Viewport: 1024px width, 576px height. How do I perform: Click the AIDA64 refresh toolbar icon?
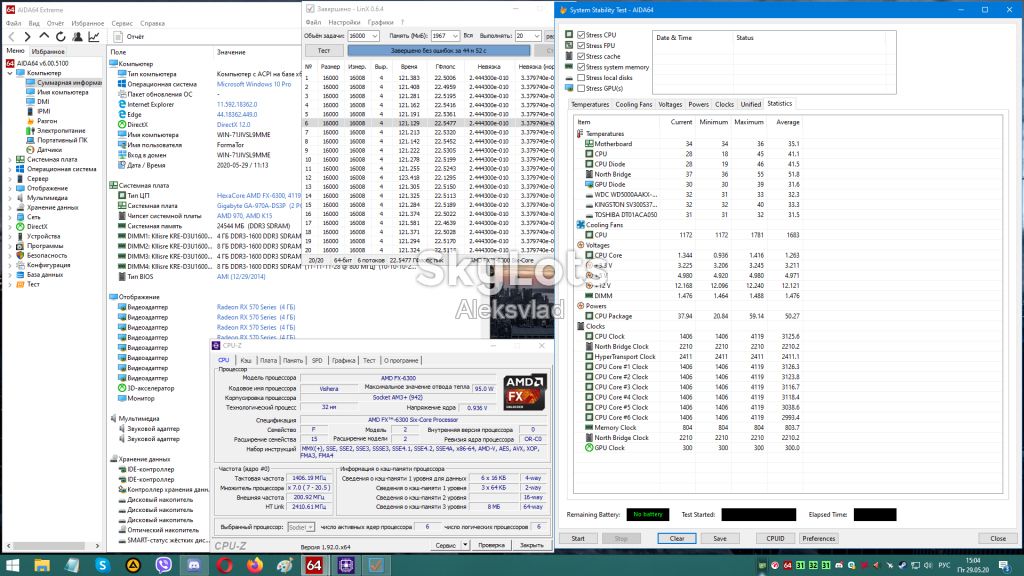61,37
